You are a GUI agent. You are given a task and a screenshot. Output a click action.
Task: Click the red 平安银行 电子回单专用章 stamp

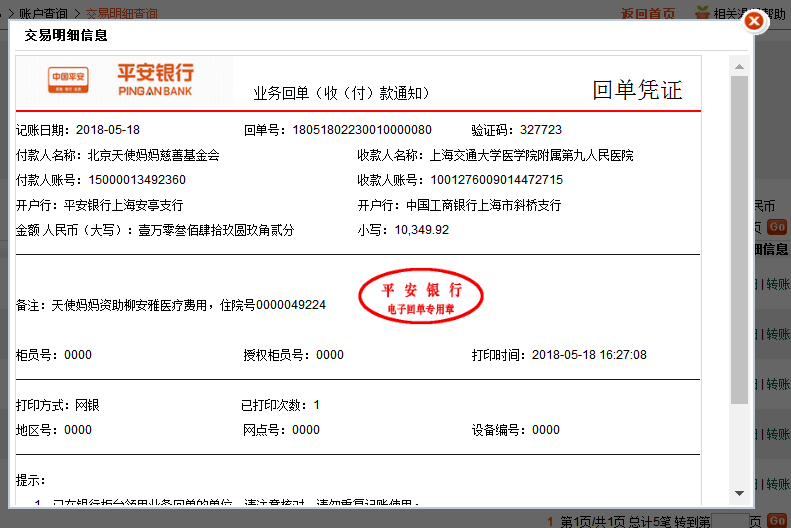click(421, 296)
